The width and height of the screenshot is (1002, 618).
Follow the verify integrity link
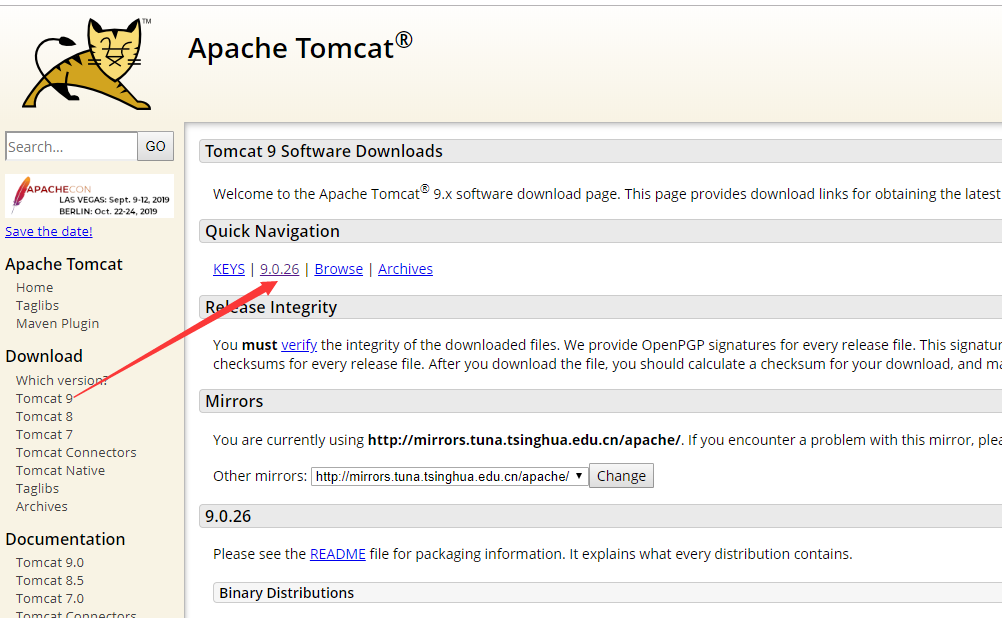pos(299,345)
